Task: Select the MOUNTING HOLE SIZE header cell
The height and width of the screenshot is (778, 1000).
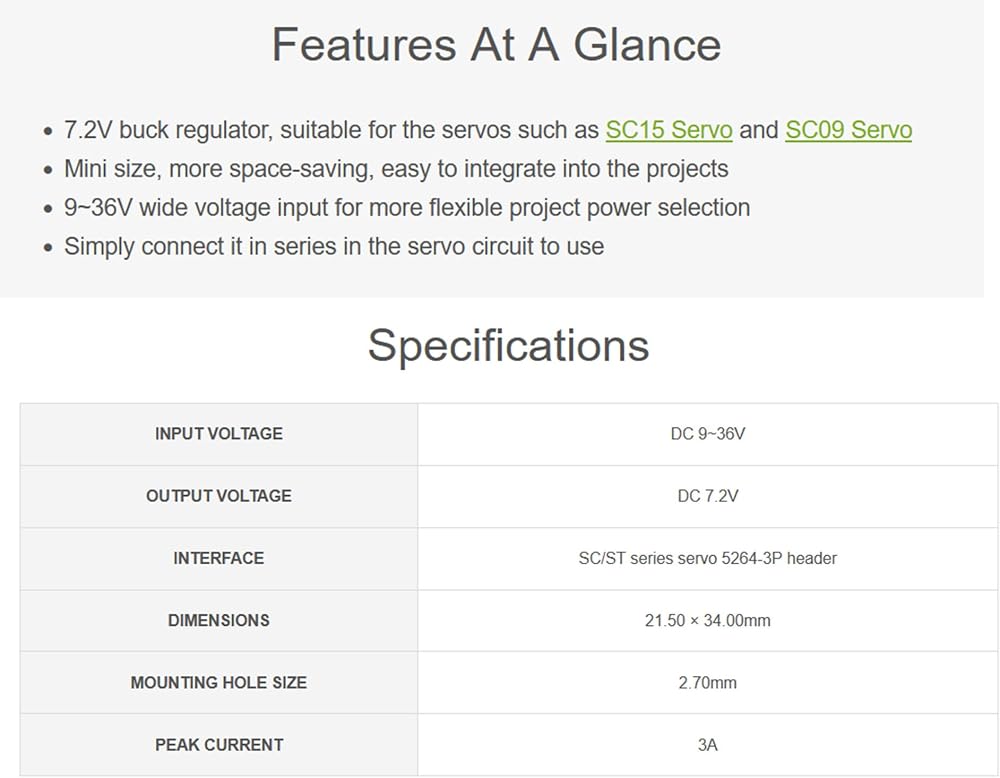Action: point(219,683)
